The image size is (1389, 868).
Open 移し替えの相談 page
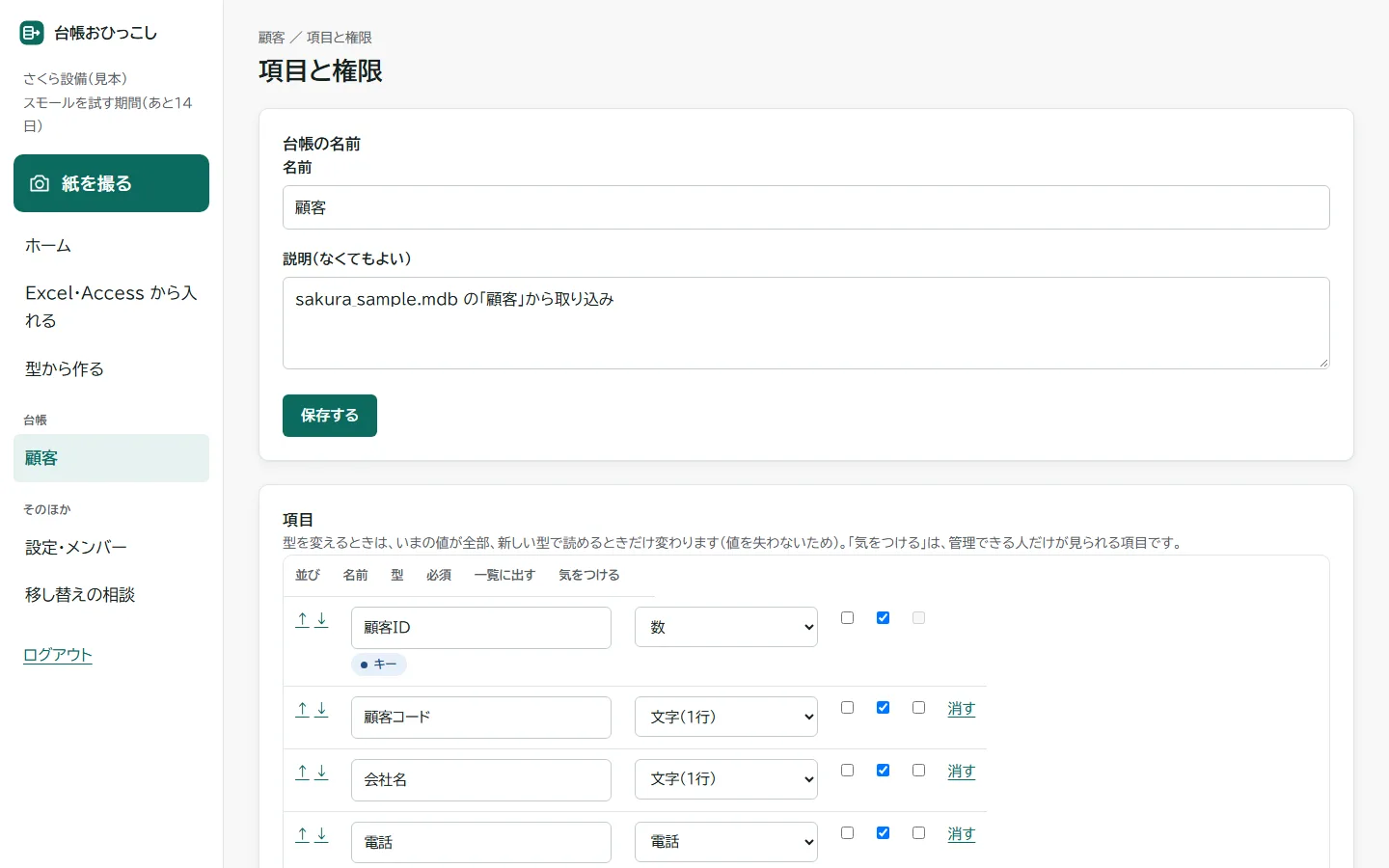(111, 595)
